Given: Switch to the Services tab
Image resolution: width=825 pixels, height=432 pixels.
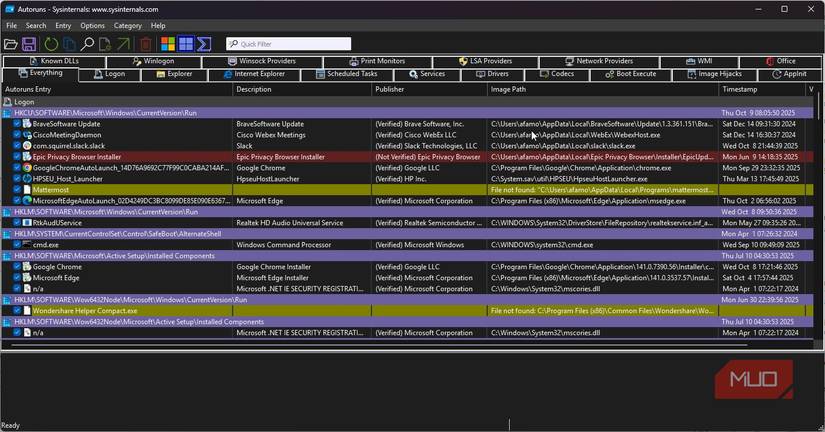Looking at the screenshot, I should pyautogui.click(x=427, y=74).
